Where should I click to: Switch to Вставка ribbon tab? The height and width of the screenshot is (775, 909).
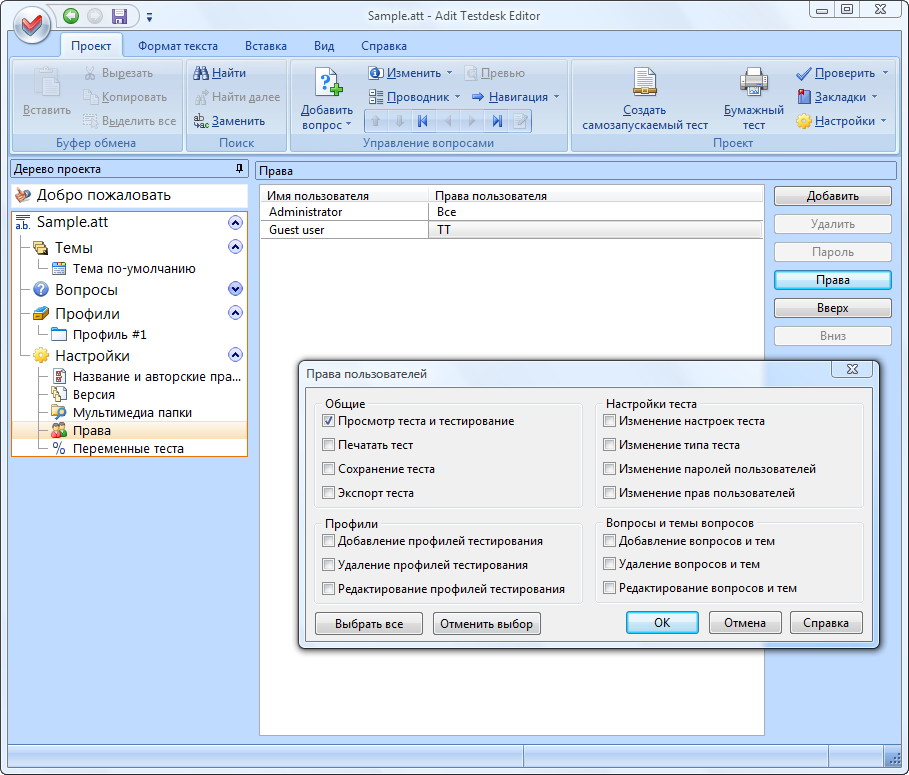266,46
